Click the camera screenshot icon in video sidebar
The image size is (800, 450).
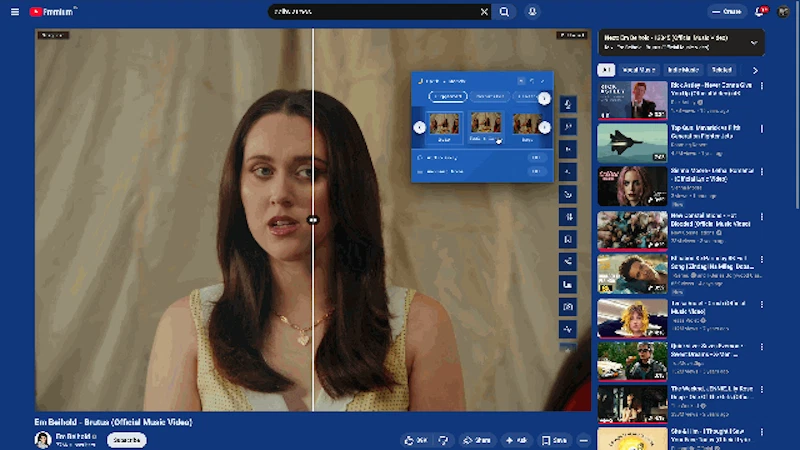[x=568, y=307]
